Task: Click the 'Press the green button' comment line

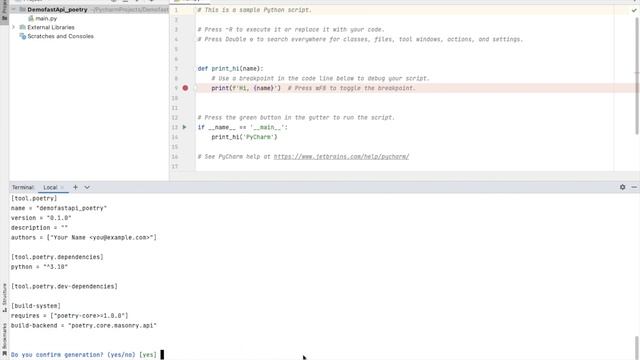Action: point(296,118)
